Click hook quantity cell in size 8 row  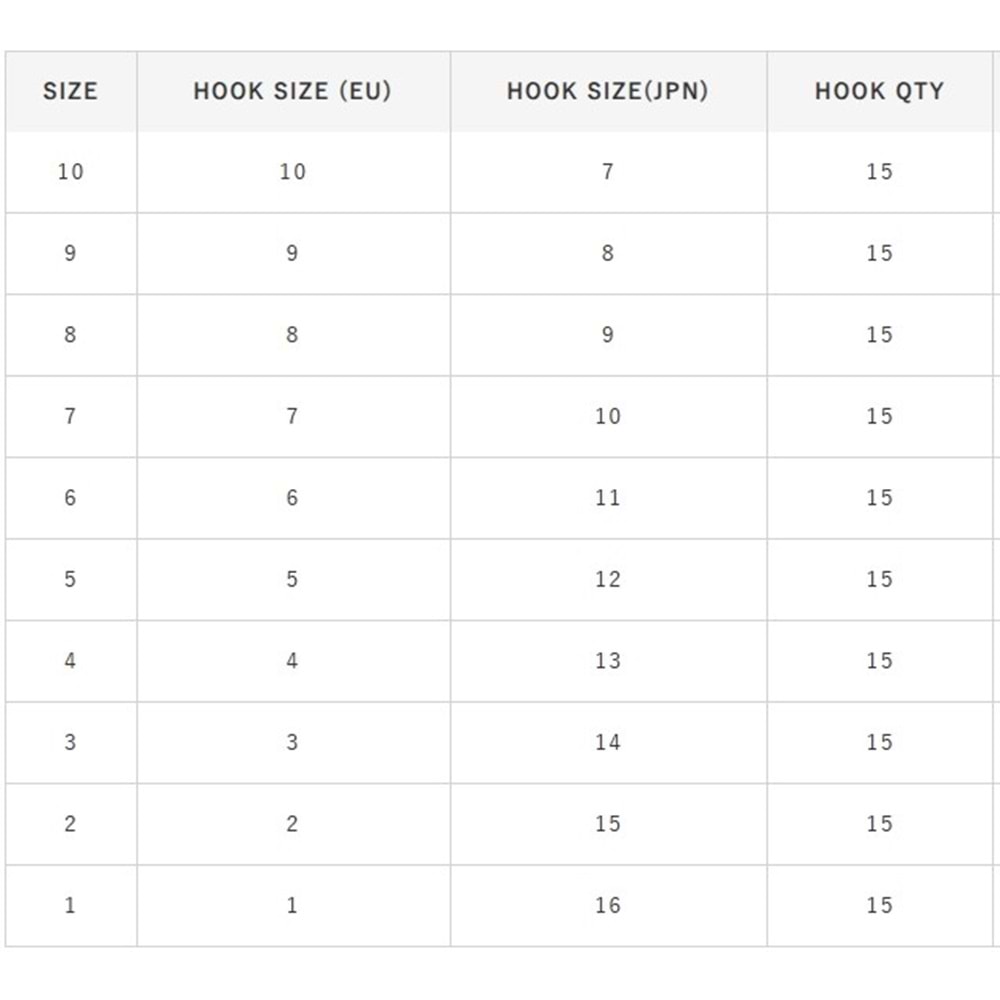coord(879,335)
